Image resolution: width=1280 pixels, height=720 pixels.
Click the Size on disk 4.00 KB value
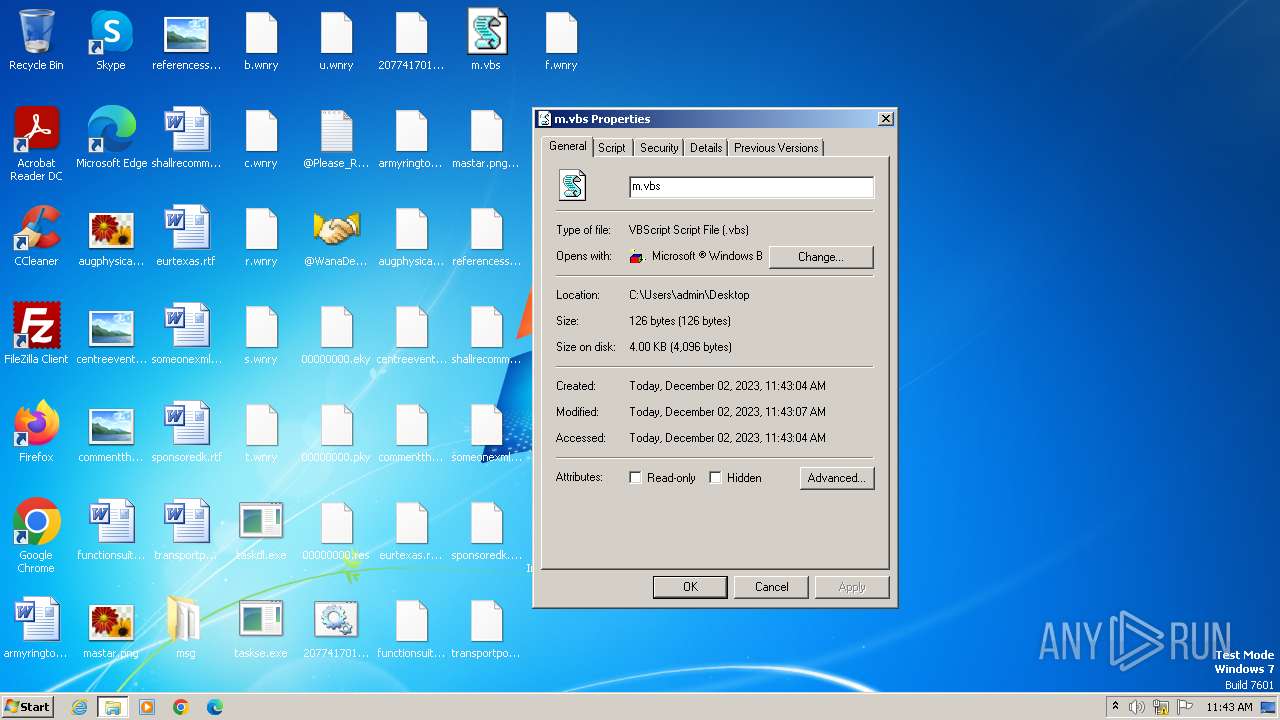[680, 347]
